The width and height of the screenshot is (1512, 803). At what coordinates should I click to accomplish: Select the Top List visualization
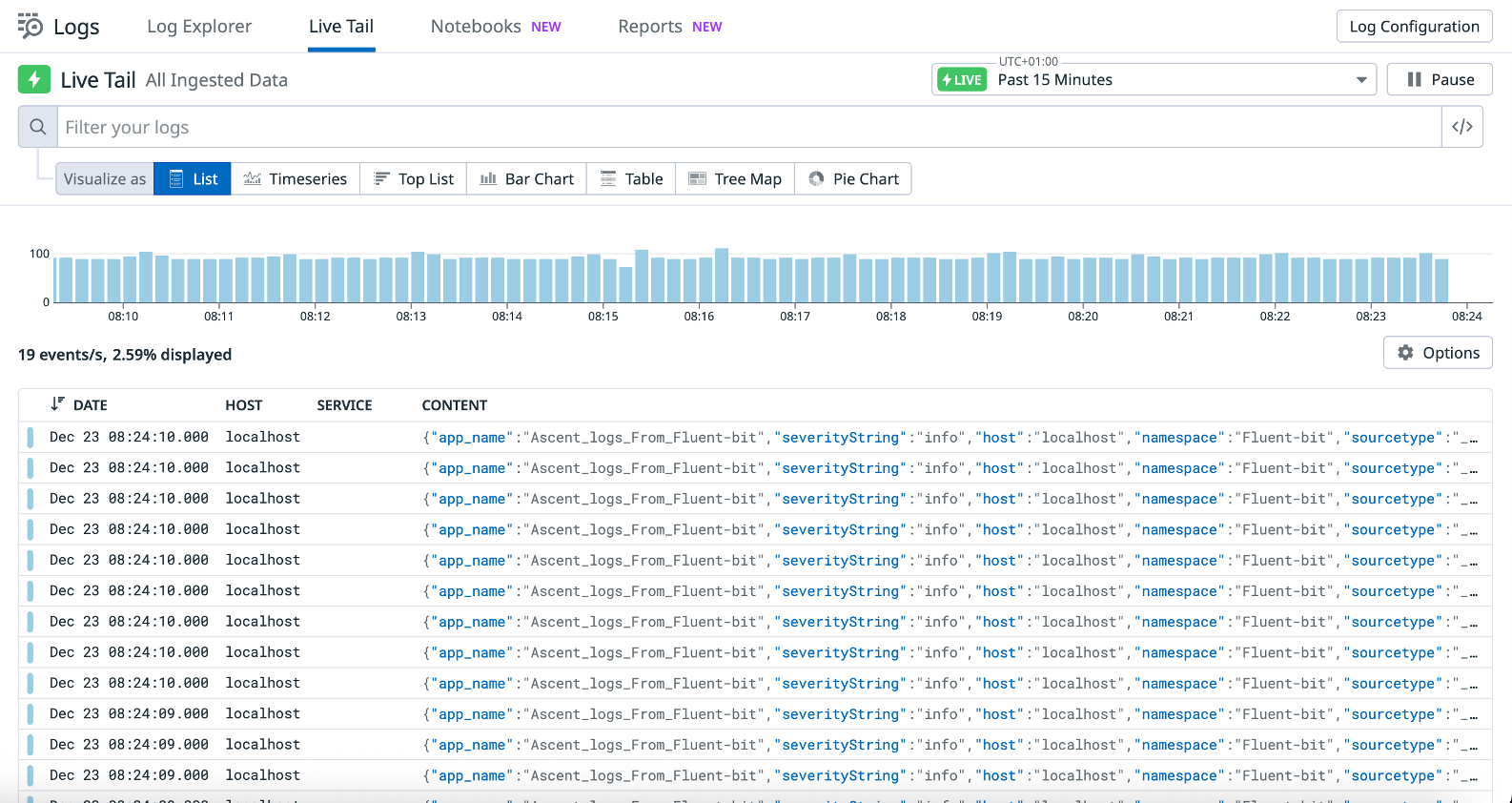[414, 179]
